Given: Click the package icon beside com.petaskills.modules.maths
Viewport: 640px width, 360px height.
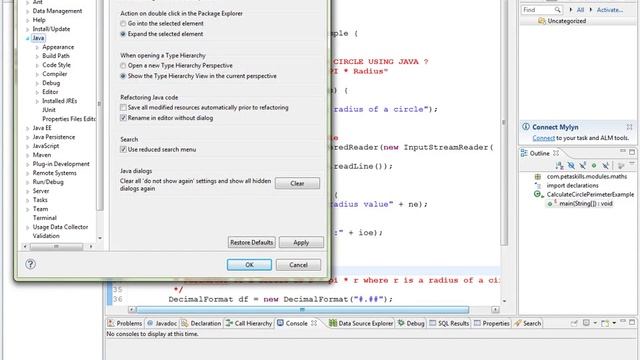Looking at the screenshot, I should (538, 177).
